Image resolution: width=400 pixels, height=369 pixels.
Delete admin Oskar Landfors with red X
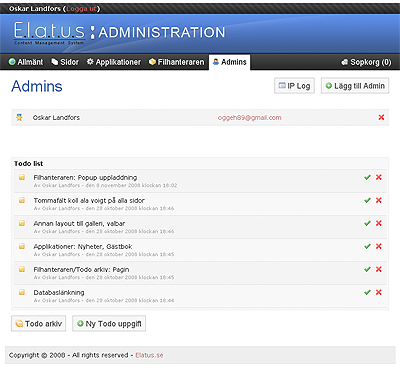[x=381, y=117]
